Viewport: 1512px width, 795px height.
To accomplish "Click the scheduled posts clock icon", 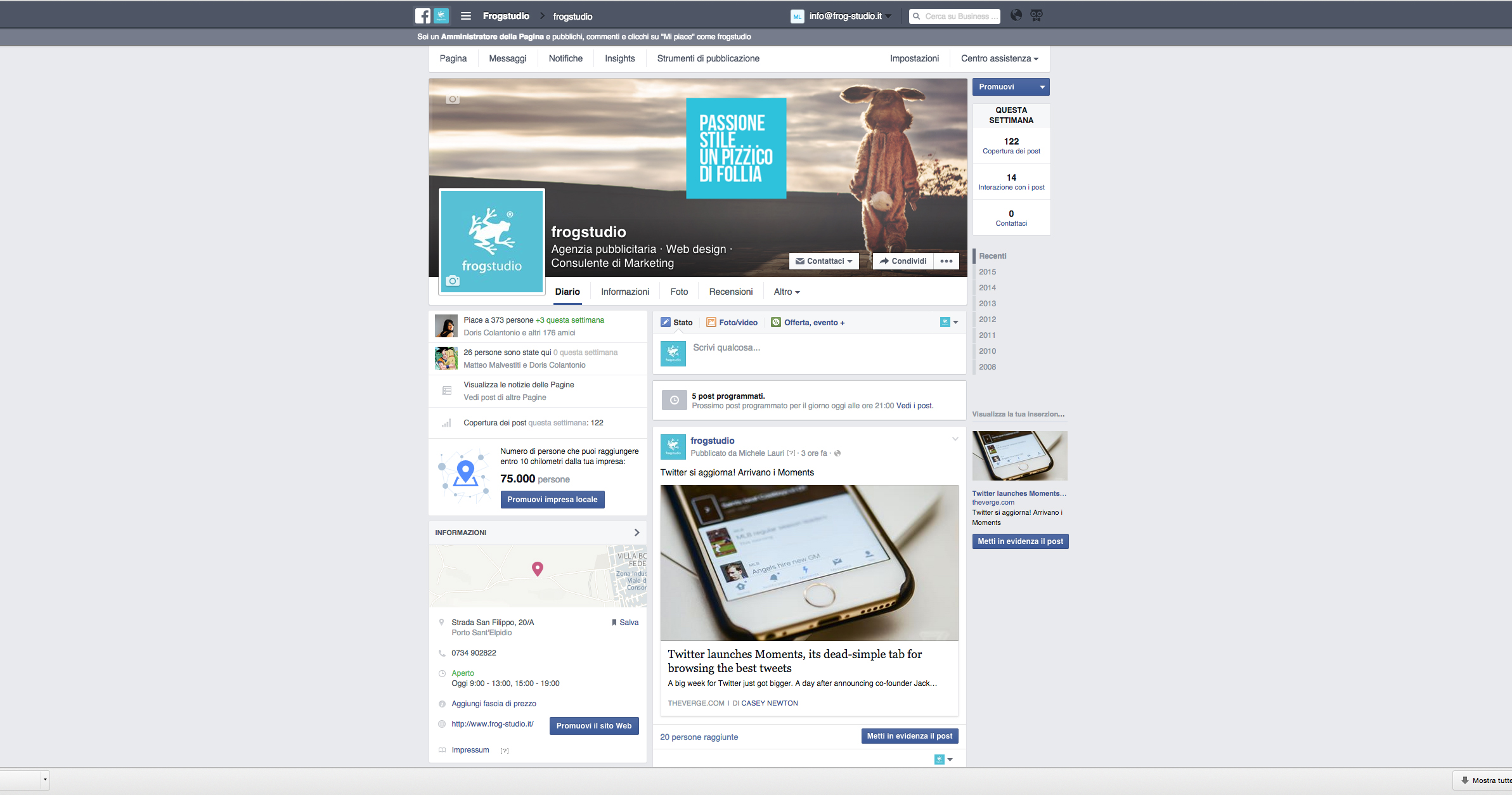I will coord(675,400).
